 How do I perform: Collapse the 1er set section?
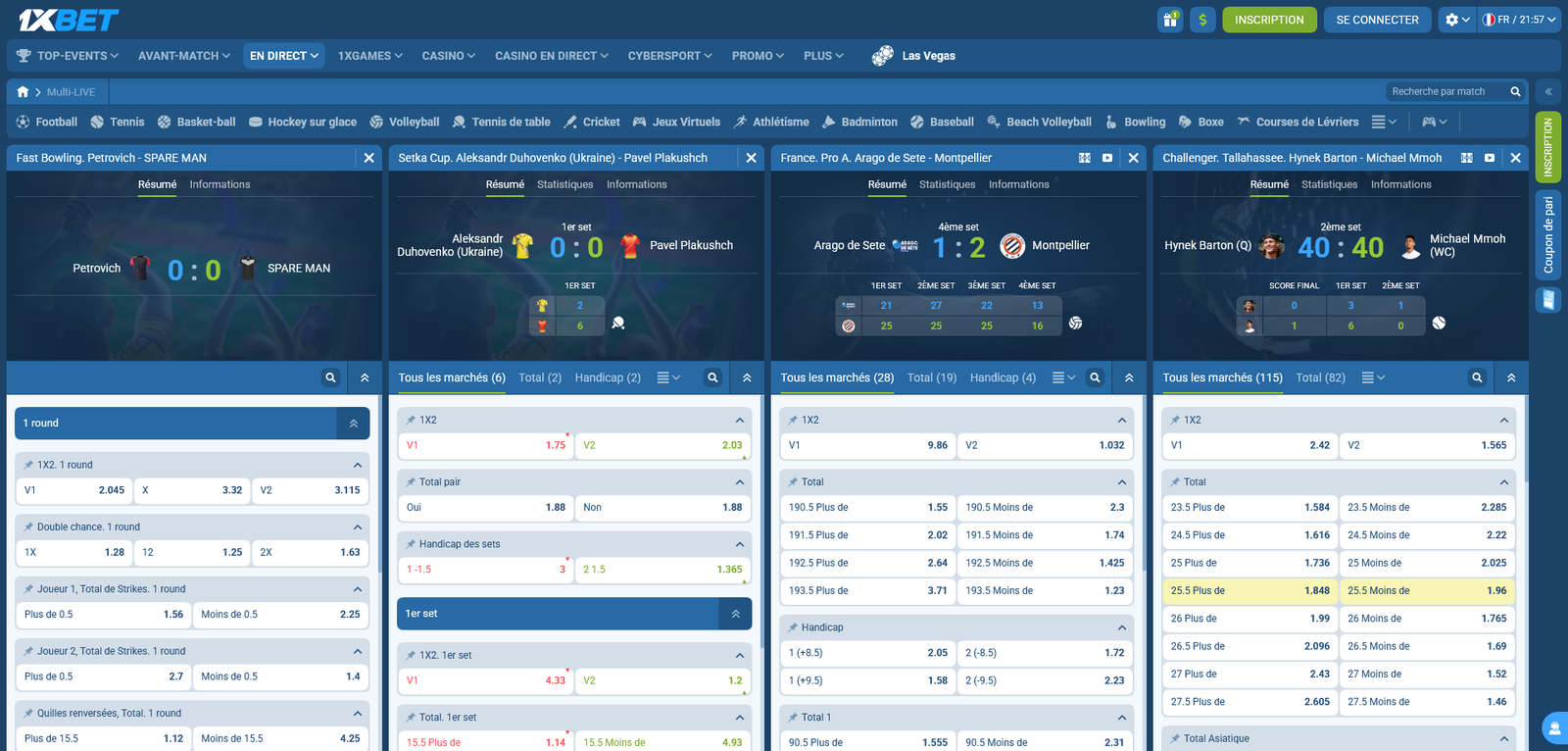[735, 614]
